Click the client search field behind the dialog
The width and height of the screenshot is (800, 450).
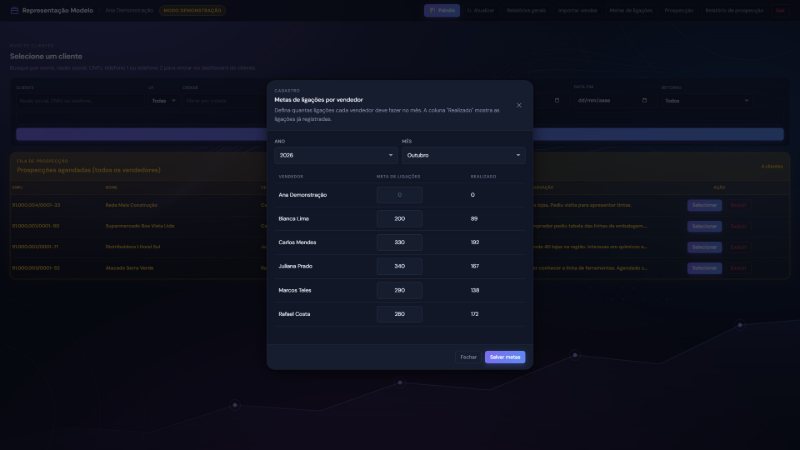pos(80,101)
